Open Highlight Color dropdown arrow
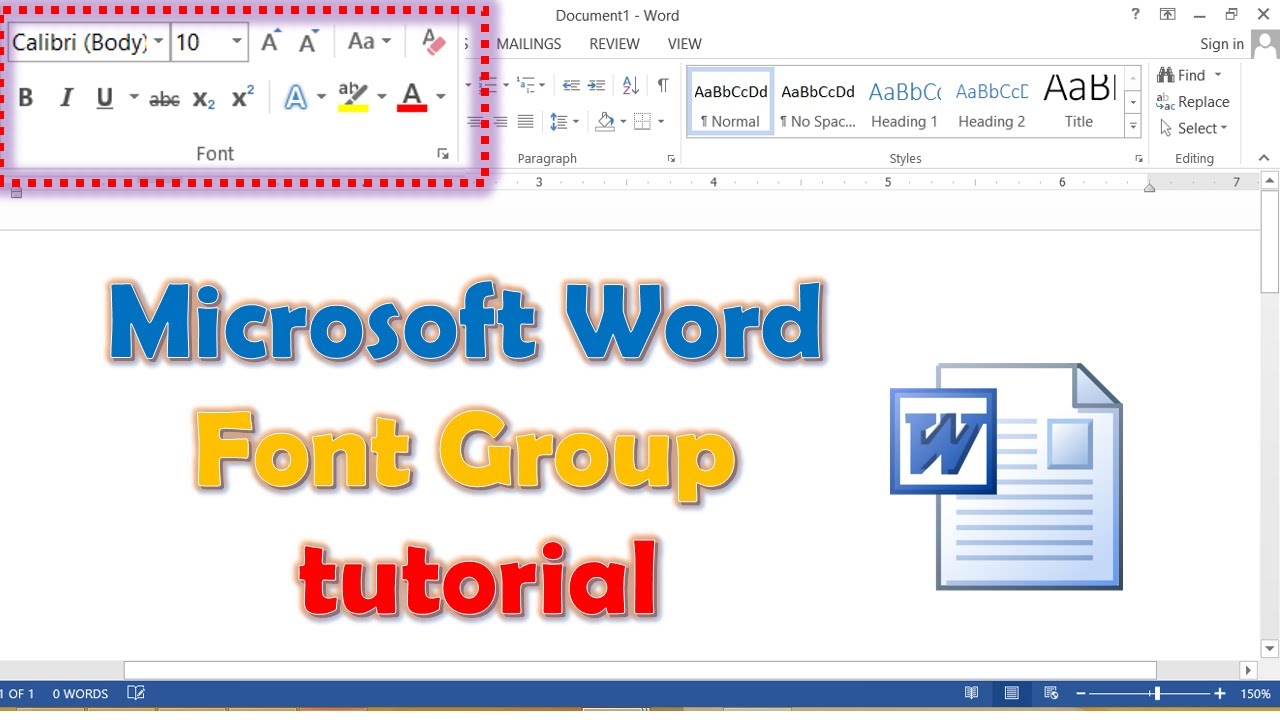The height and width of the screenshot is (720, 1280). [381, 97]
